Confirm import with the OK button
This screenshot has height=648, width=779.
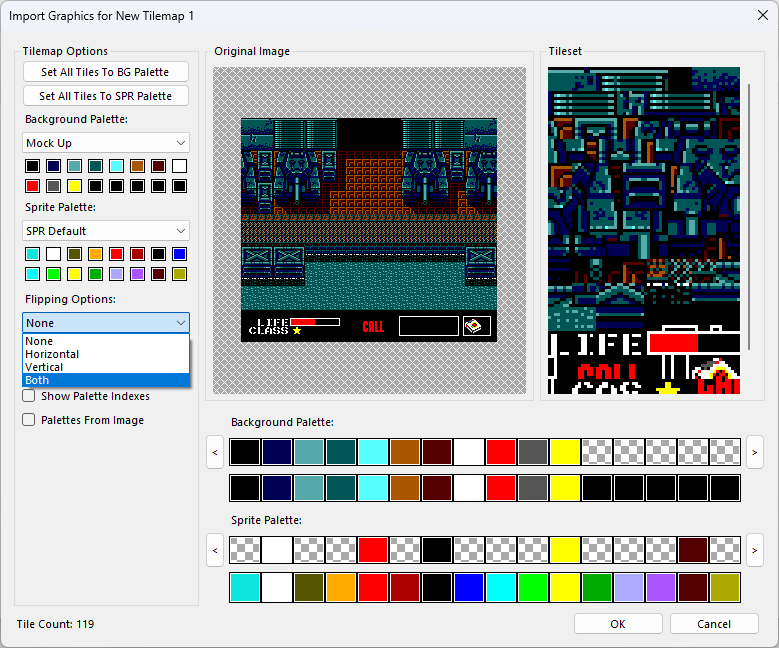click(x=618, y=624)
